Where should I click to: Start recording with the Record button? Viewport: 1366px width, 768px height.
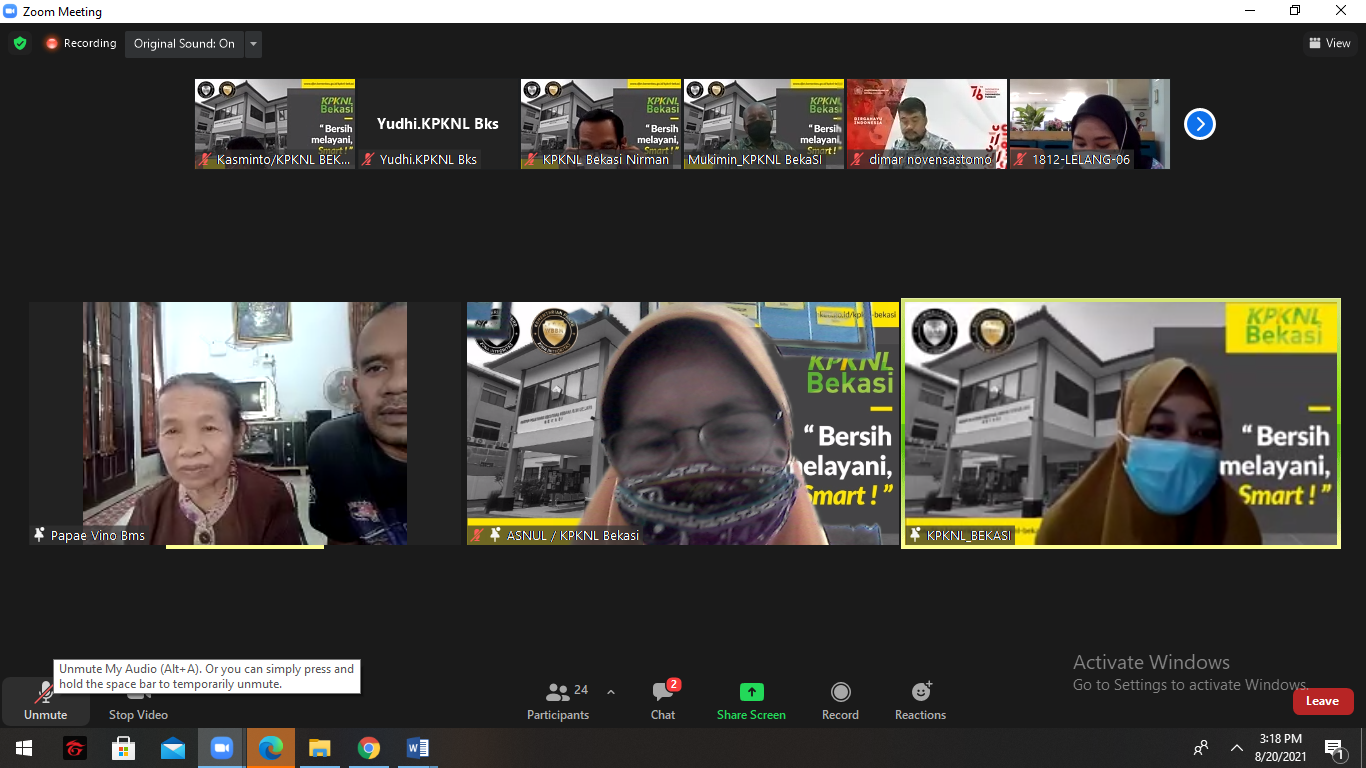(840, 700)
